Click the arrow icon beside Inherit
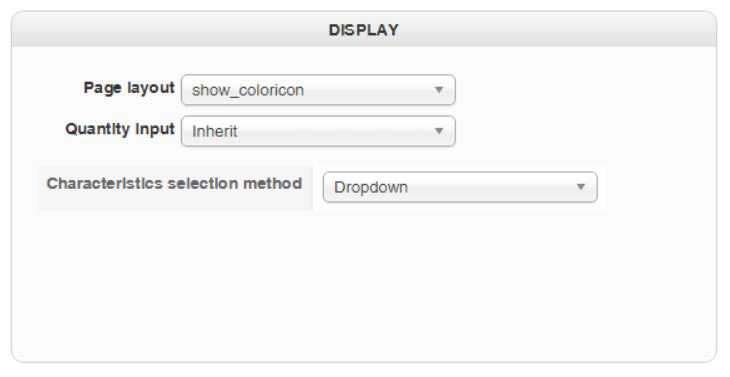The height and width of the screenshot is (377, 730). [439, 131]
